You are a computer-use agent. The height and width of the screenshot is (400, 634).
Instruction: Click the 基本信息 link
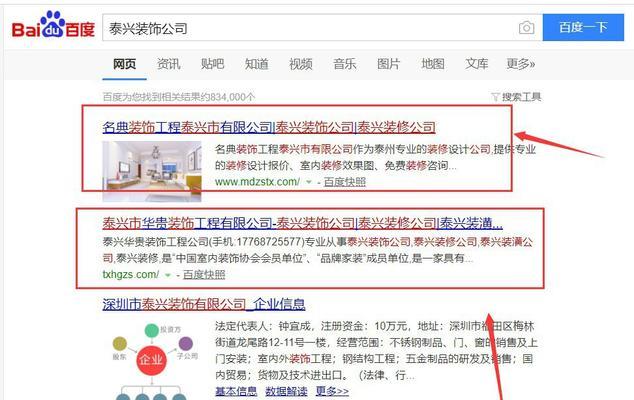[x=236, y=391]
